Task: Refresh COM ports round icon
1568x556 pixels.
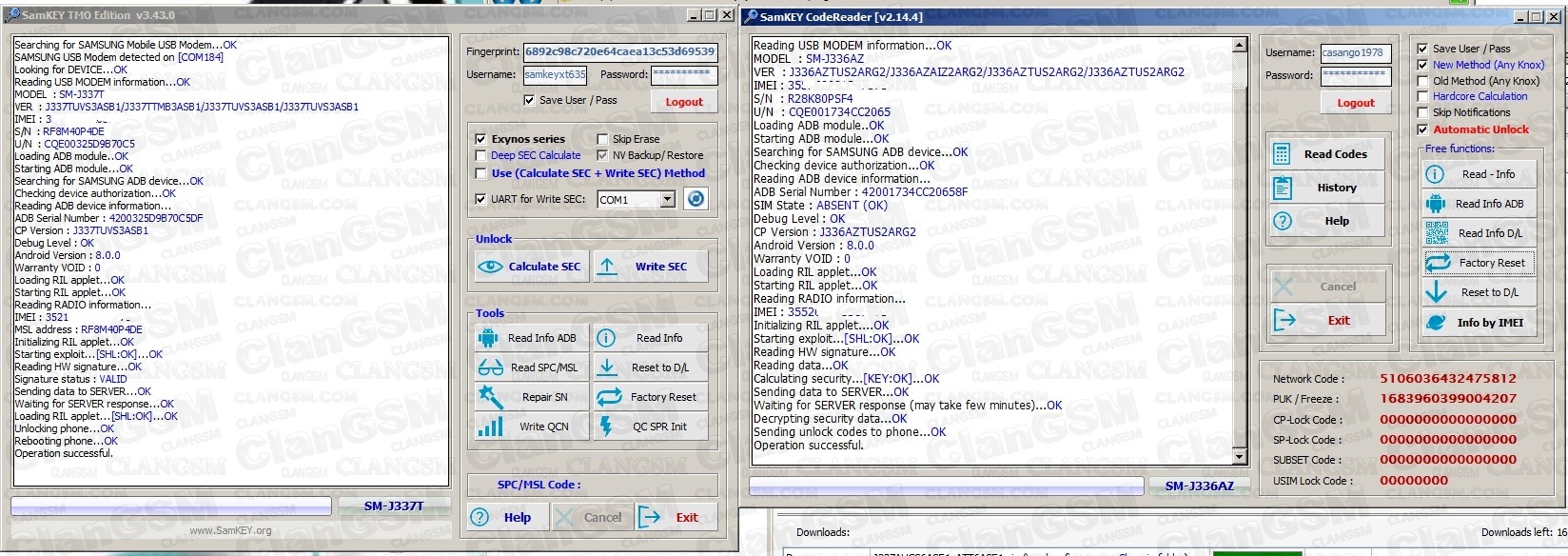Action: (x=696, y=199)
